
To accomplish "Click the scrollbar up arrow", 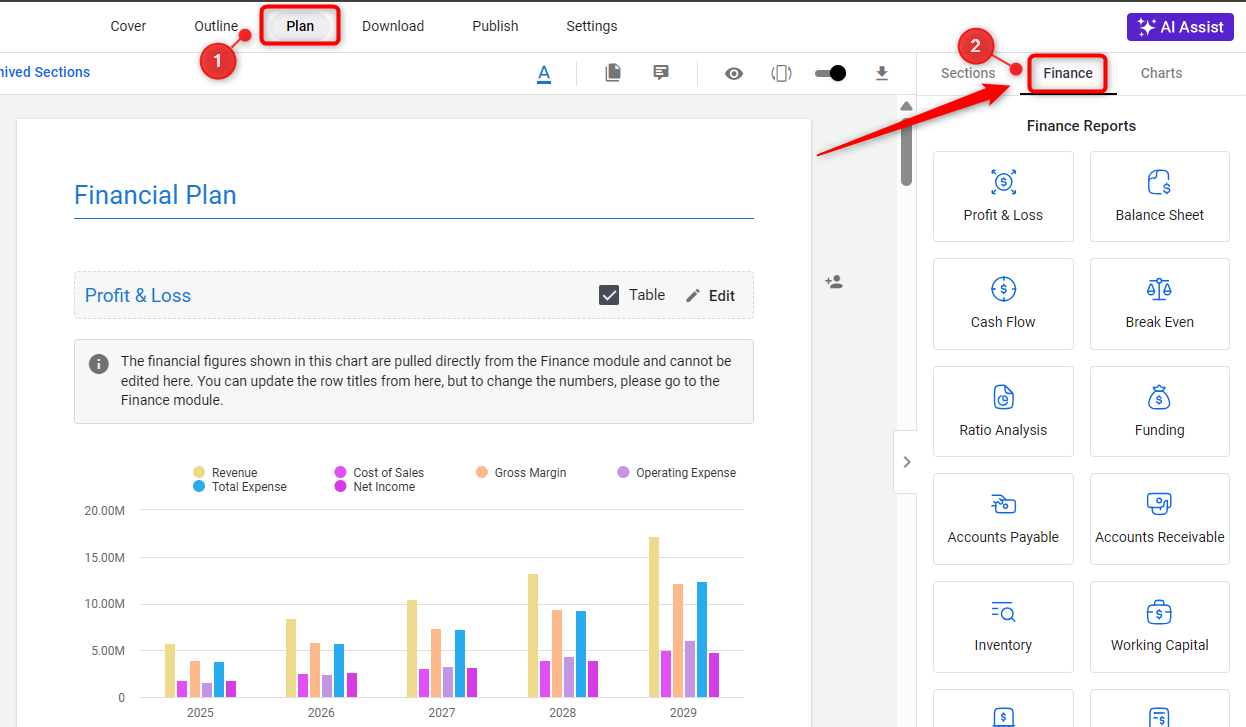I will (906, 106).
